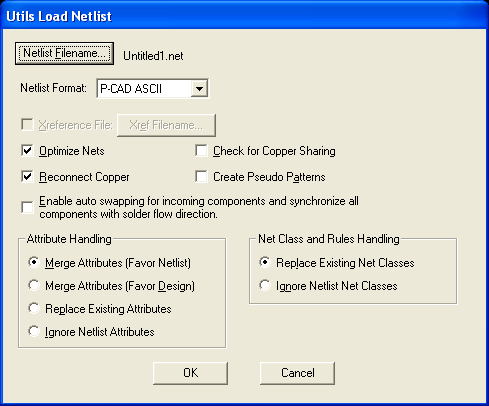Expand the Netlist Format dropdown arrow
This screenshot has height=406, width=489.
point(199,89)
